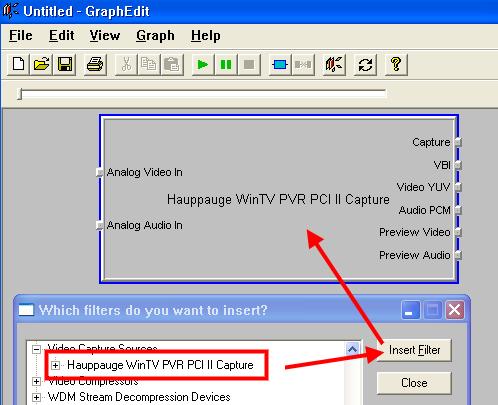Select WDM Stream Decompression Devices tree item

(139, 397)
